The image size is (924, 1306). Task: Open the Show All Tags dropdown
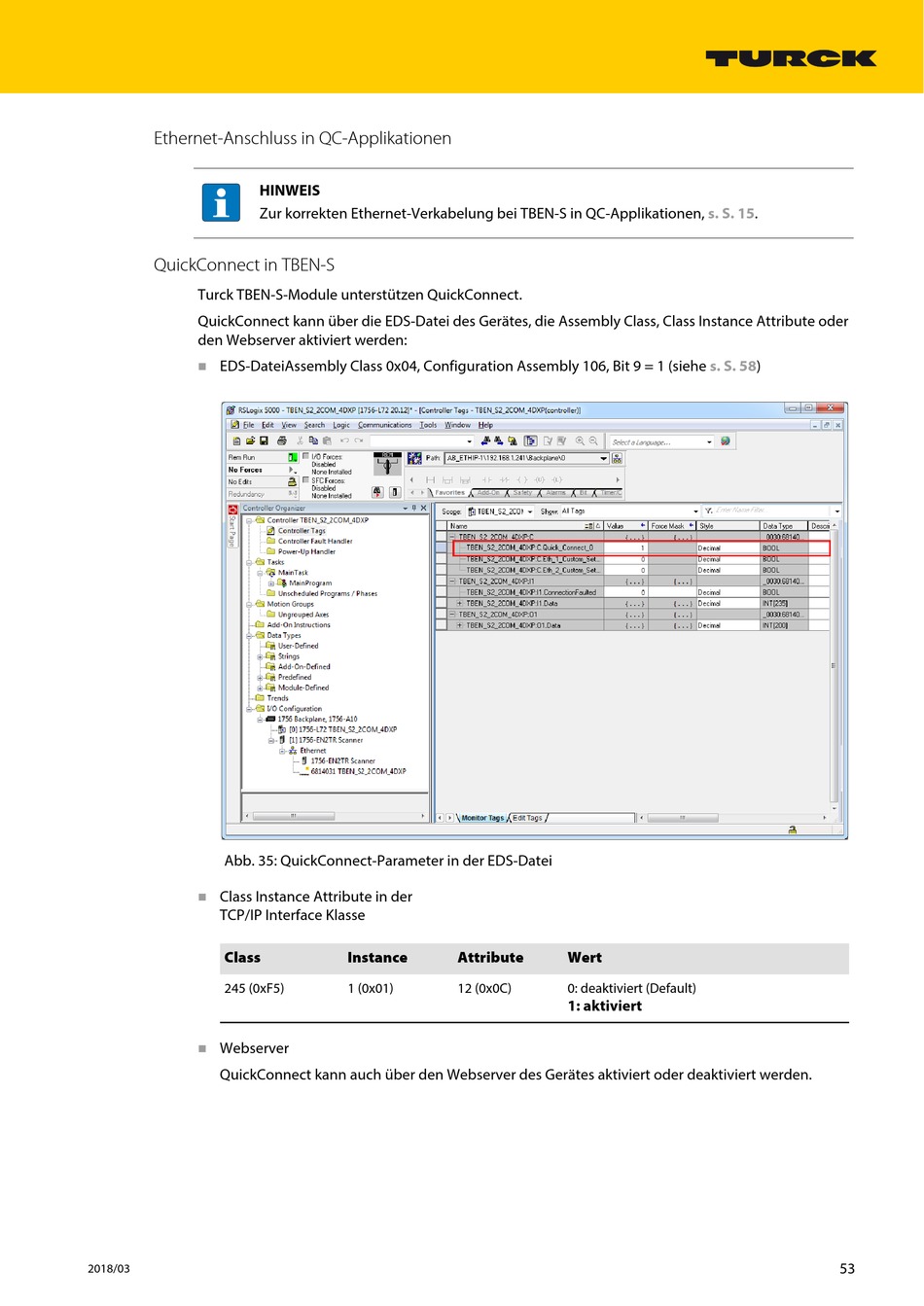point(695,512)
